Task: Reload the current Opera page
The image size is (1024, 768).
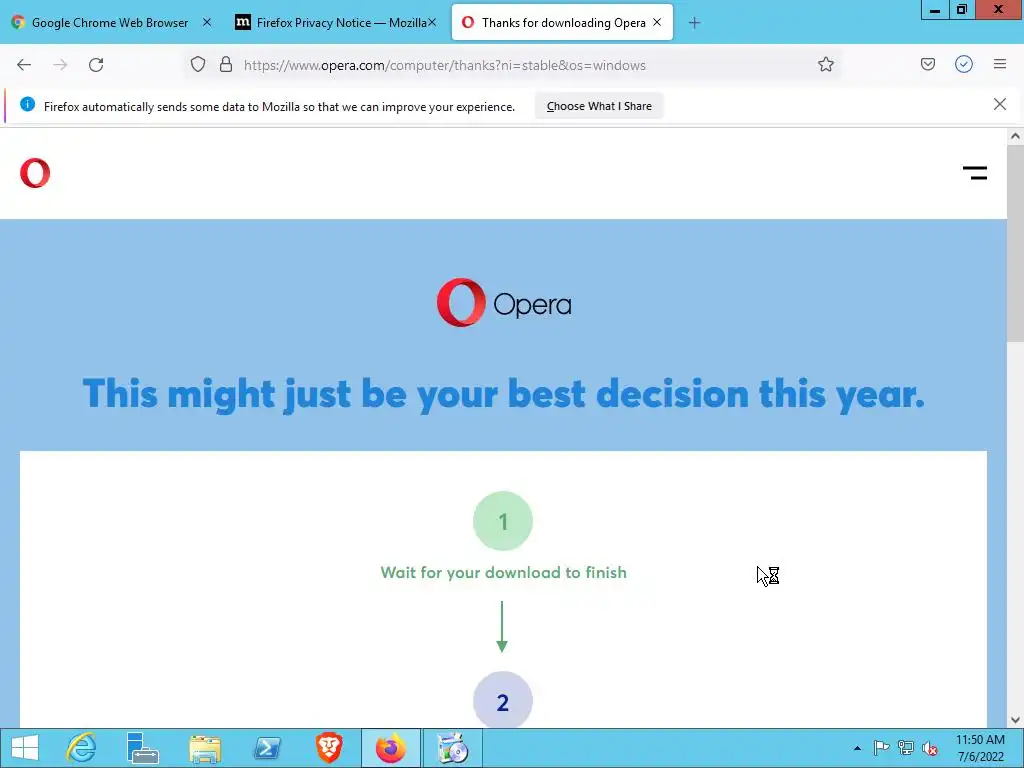Action: point(96,65)
